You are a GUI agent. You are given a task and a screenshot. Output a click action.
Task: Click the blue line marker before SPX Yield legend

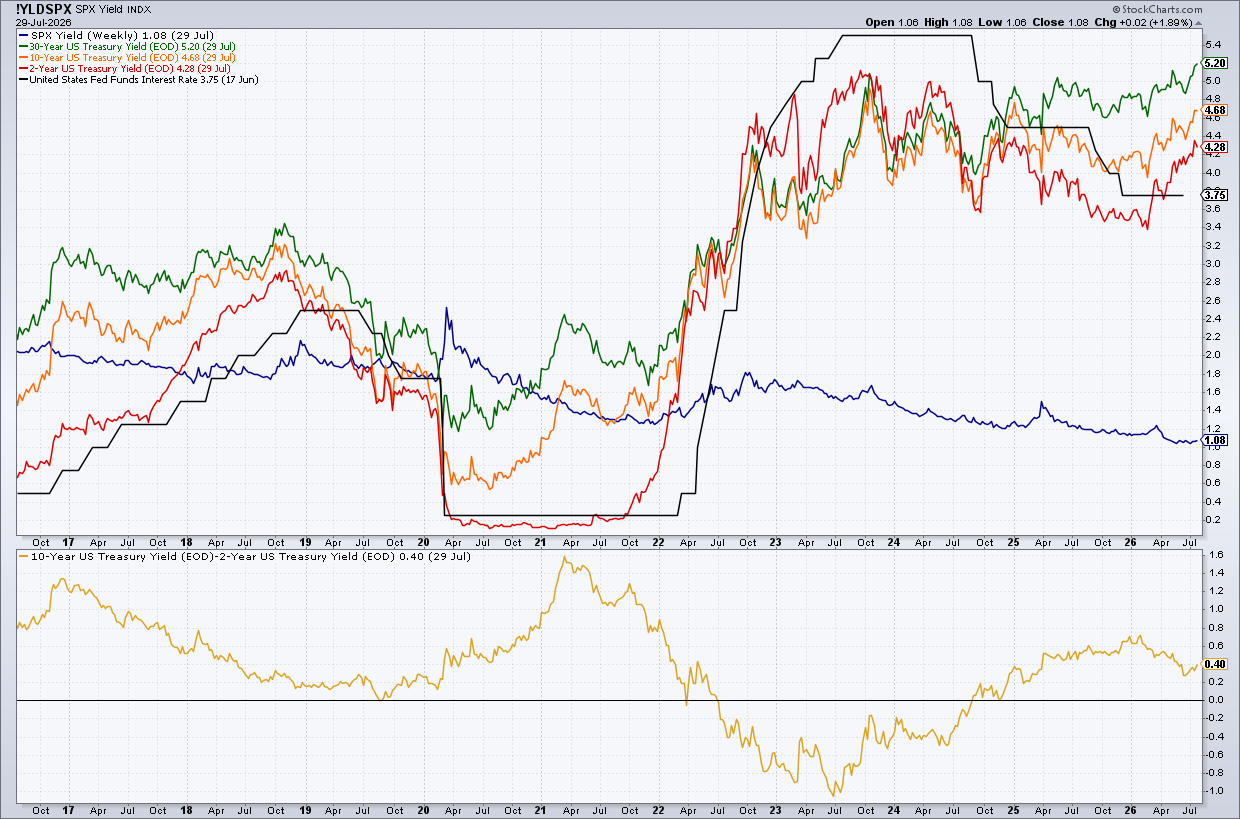[x=24, y=34]
